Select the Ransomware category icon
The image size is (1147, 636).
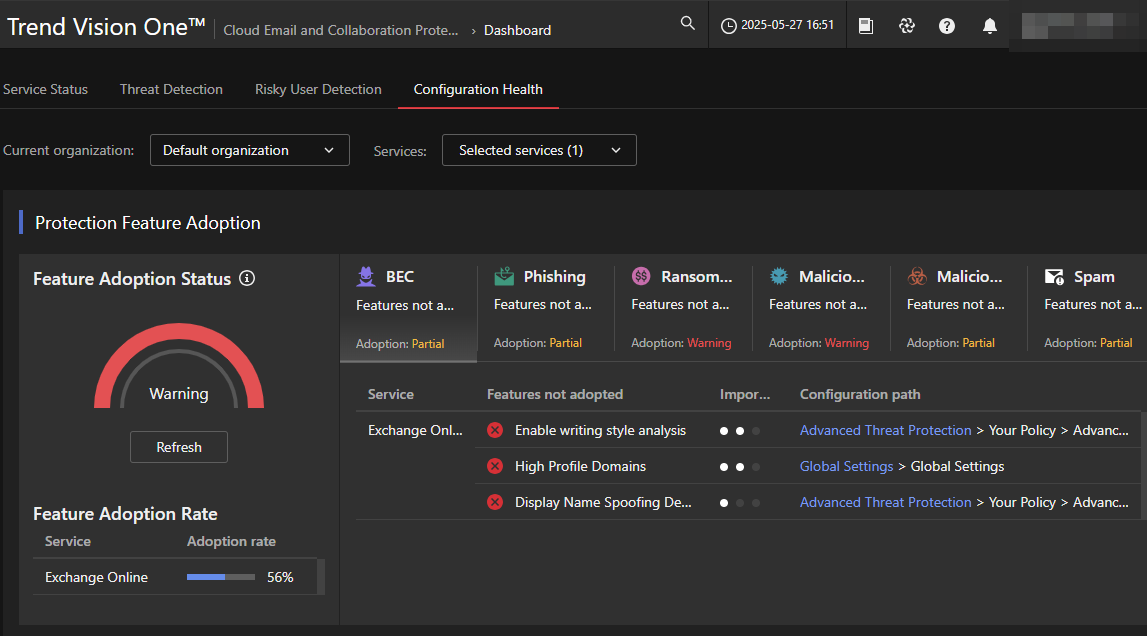pos(642,277)
